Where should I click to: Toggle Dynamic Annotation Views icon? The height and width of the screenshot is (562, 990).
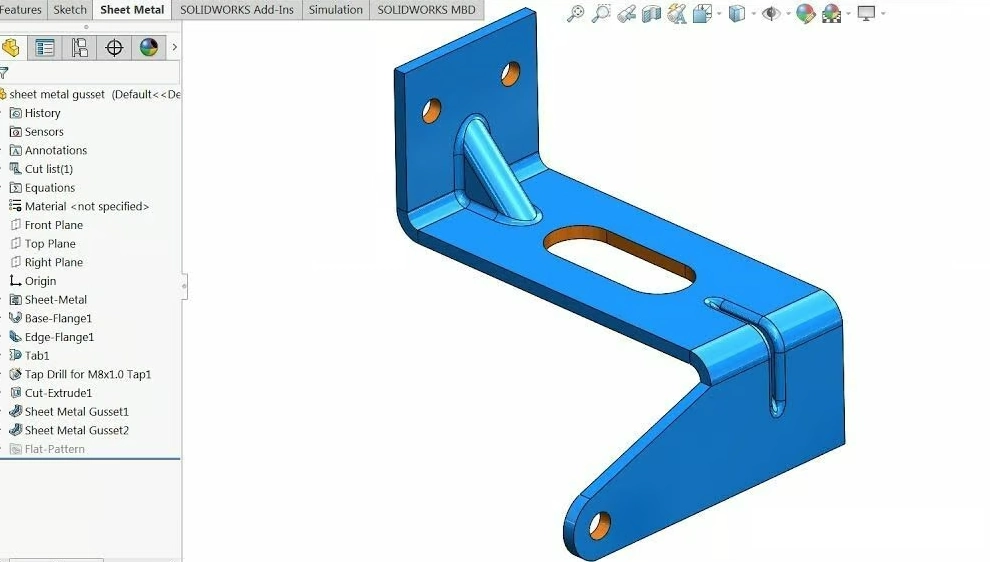pyautogui.click(x=677, y=14)
